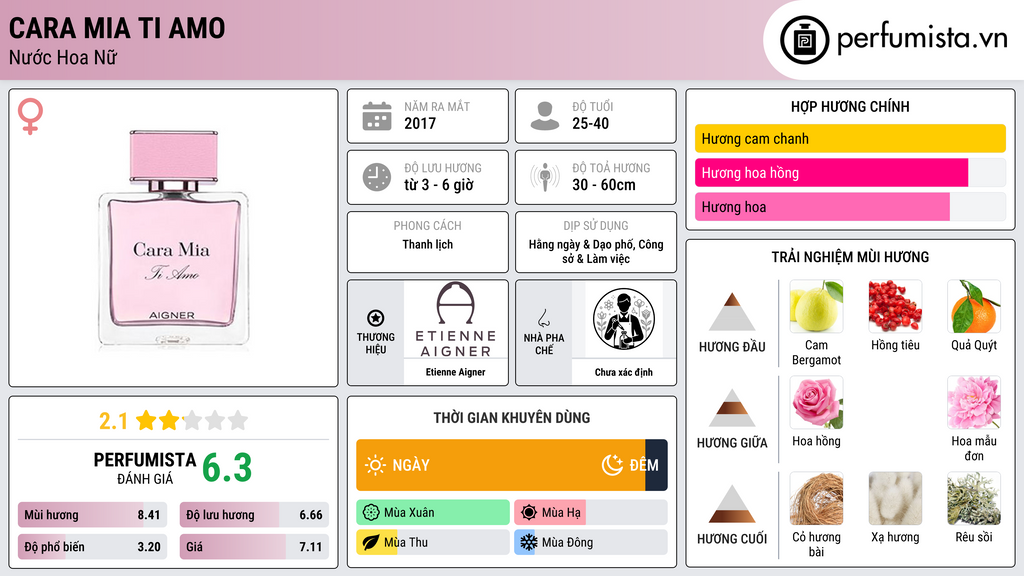Viewport: 1024px width, 576px height.
Task: Select the Hoa mẫu đơn peony image
Action: coord(974,402)
